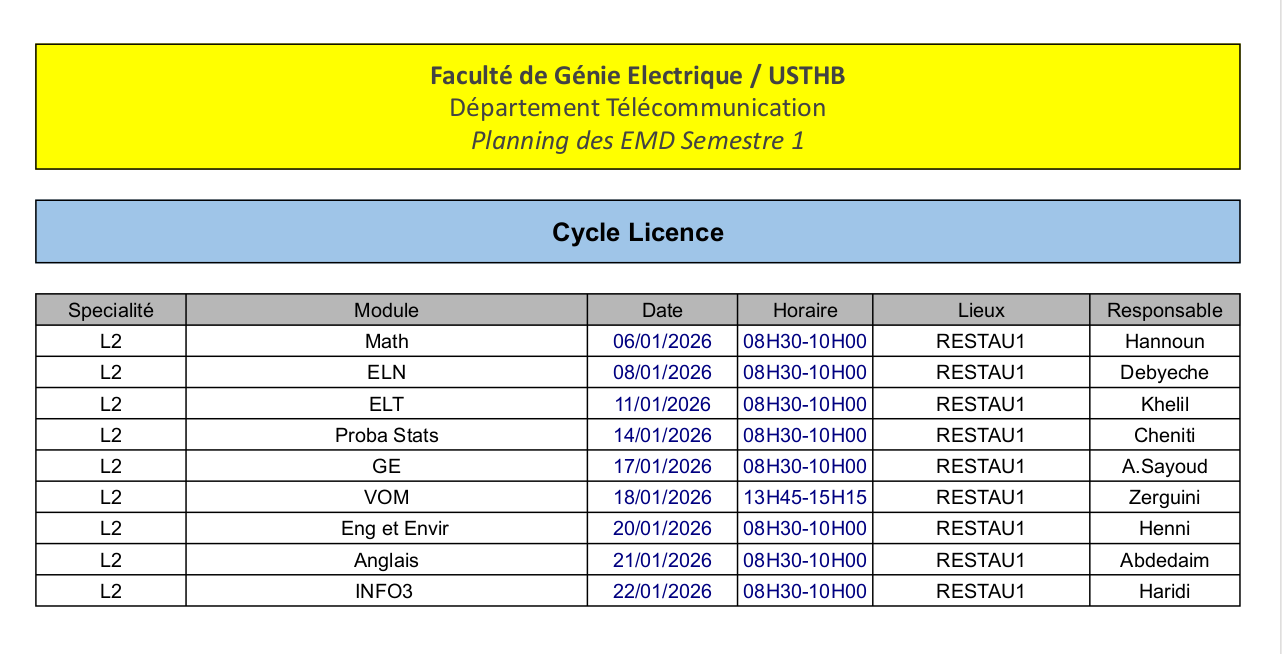Click the 'Specialité' column header
This screenshot has height=654, width=1282.
point(111,310)
